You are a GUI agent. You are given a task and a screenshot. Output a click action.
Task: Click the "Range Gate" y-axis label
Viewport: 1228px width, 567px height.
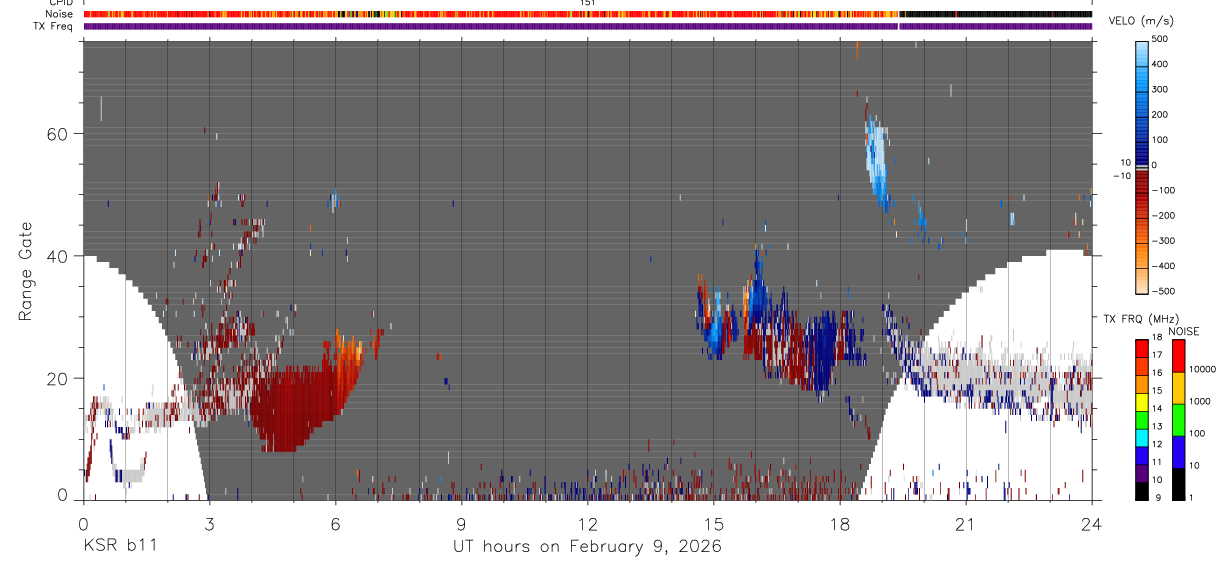coord(25,270)
